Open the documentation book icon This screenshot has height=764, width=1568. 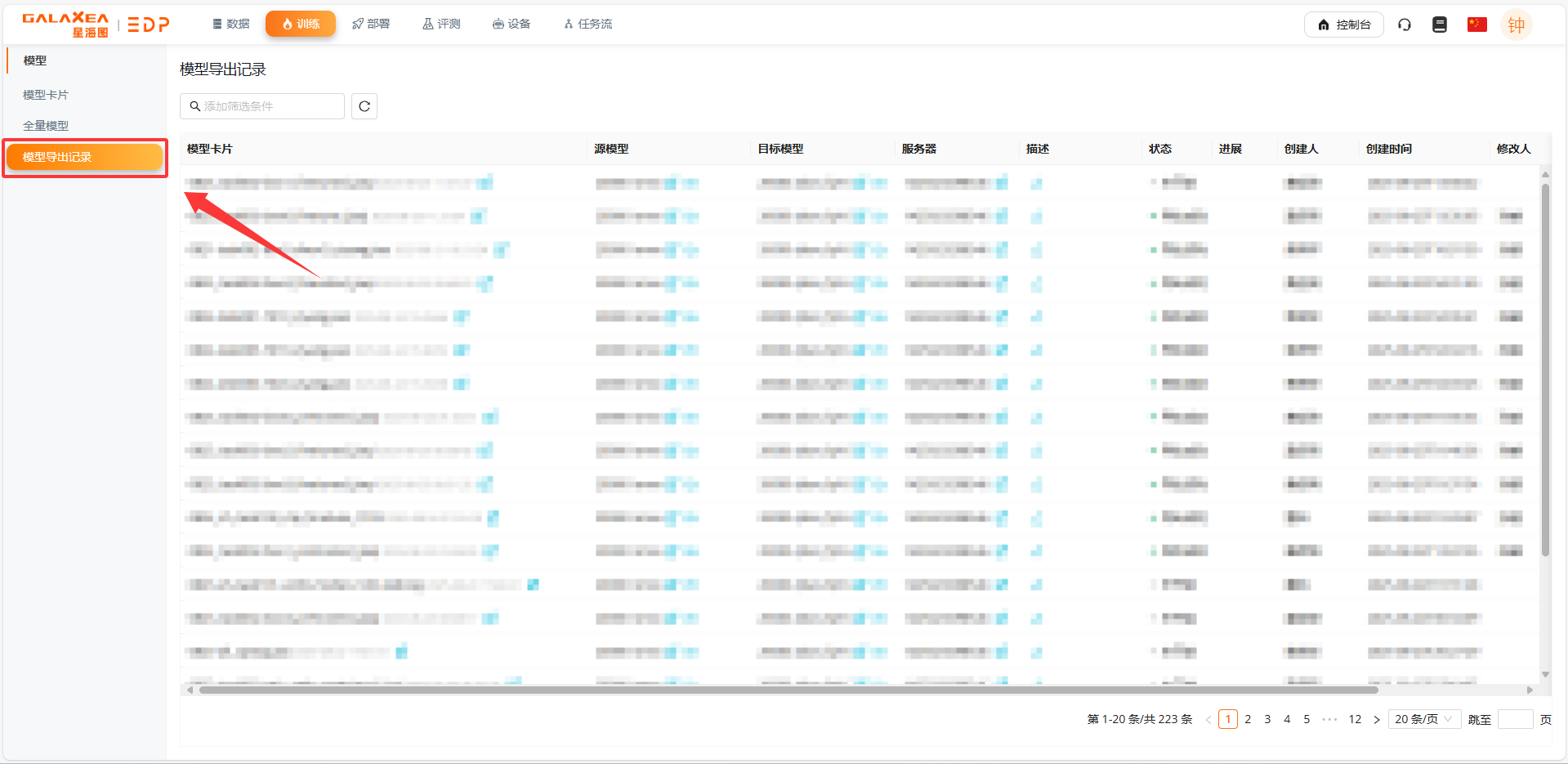pos(1440,25)
